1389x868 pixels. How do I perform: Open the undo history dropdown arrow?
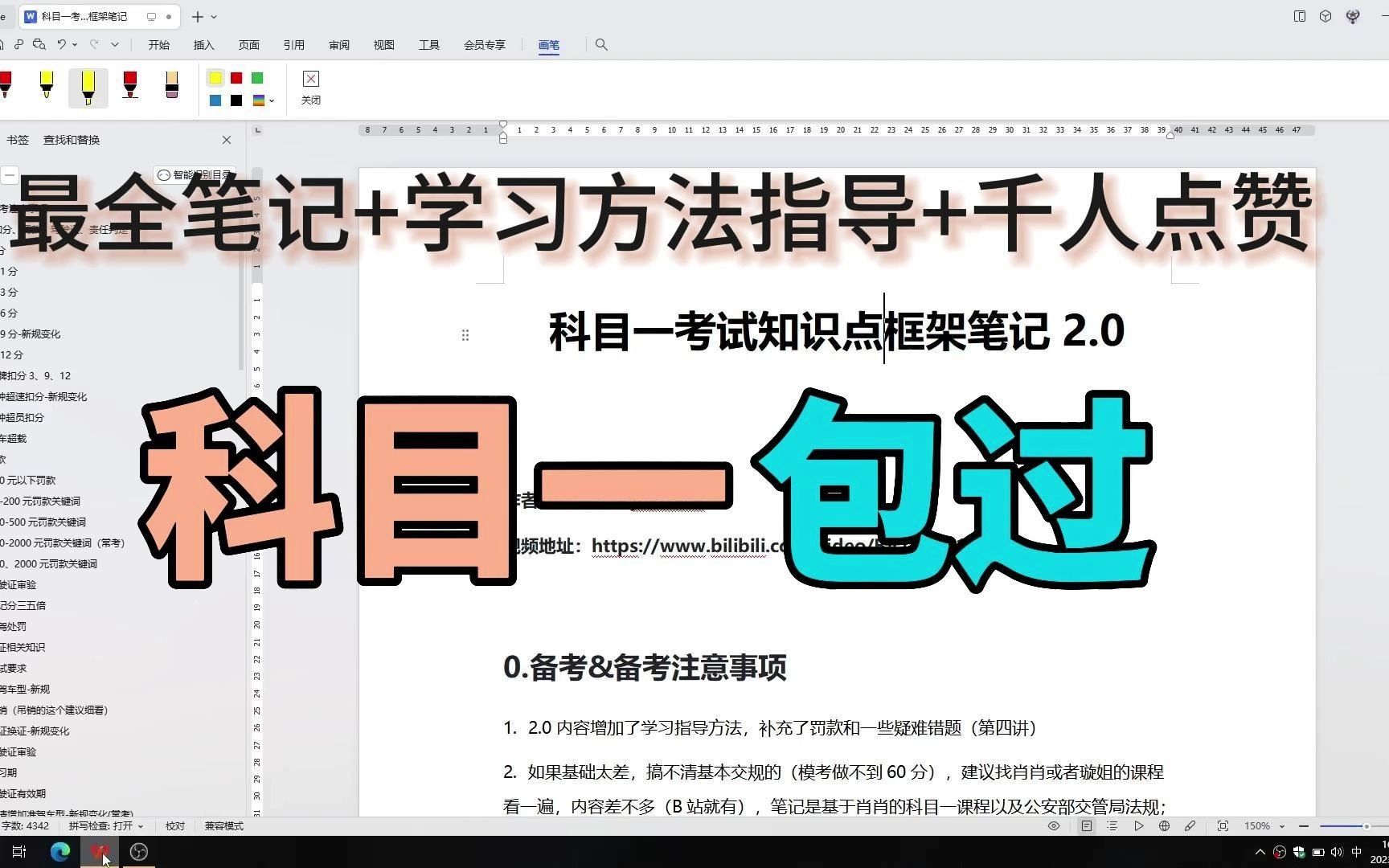tap(75, 44)
